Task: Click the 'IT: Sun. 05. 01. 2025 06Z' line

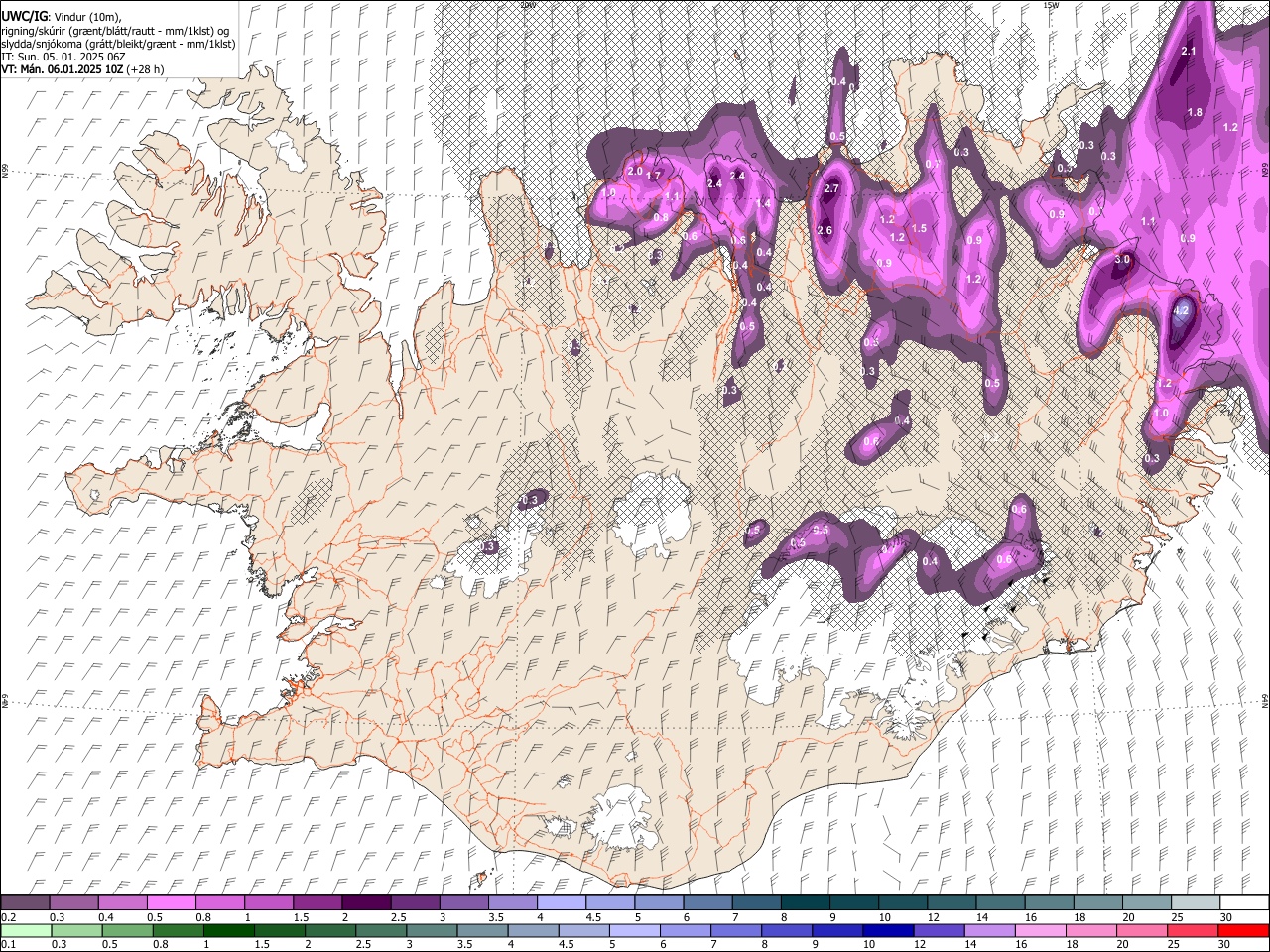Action: click(63, 57)
